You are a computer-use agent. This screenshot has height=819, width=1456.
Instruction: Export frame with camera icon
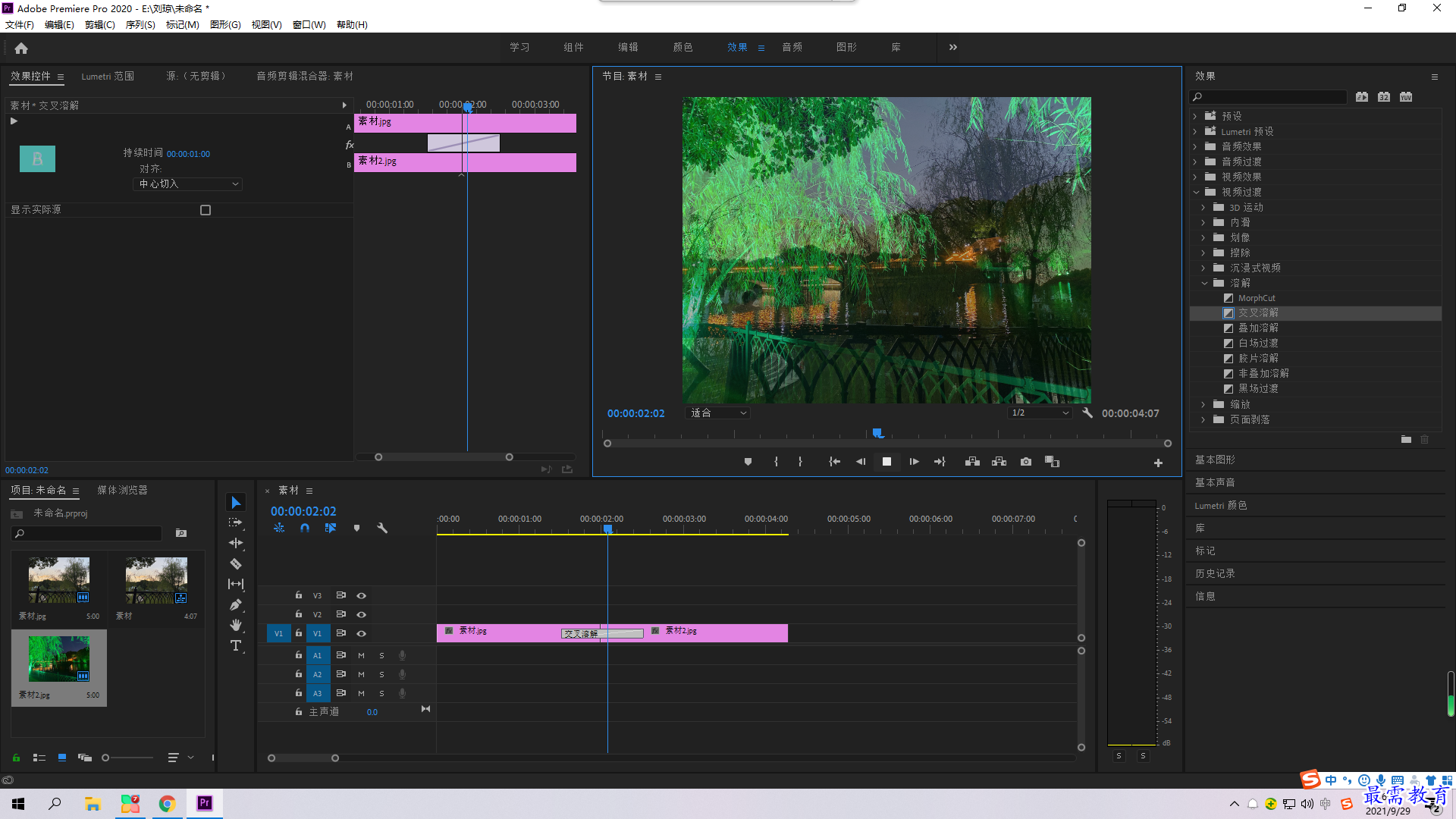coord(1026,462)
